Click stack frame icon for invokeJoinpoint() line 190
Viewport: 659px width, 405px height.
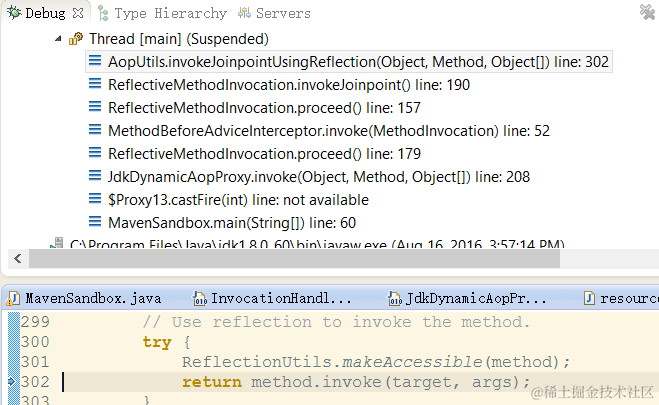pyautogui.click(x=95, y=84)
